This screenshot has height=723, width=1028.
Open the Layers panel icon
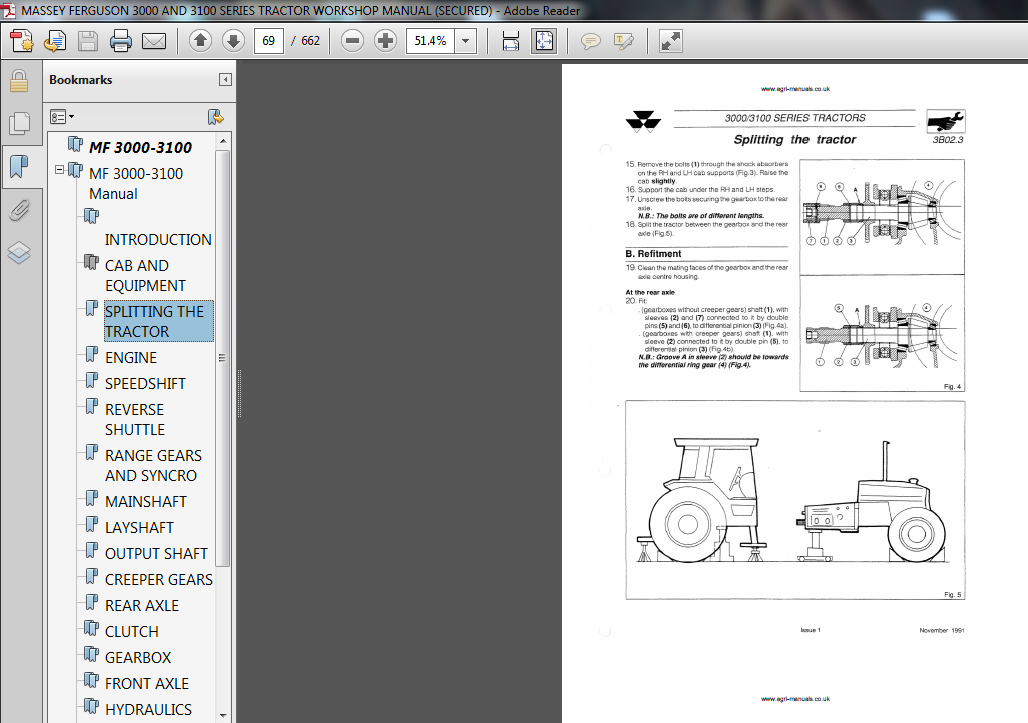pos(19,252)
